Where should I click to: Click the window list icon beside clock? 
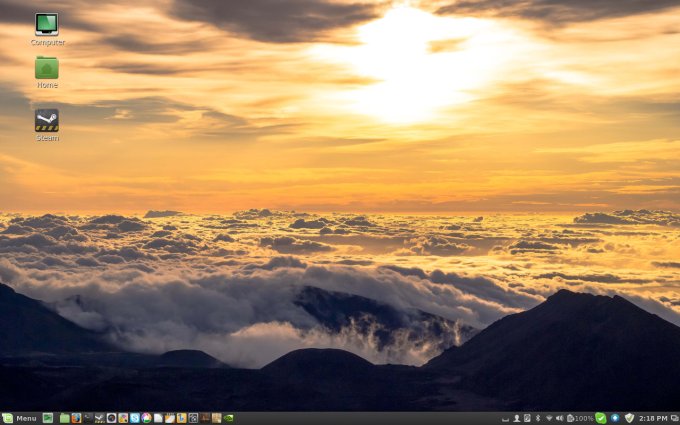(x=674, y=418)
